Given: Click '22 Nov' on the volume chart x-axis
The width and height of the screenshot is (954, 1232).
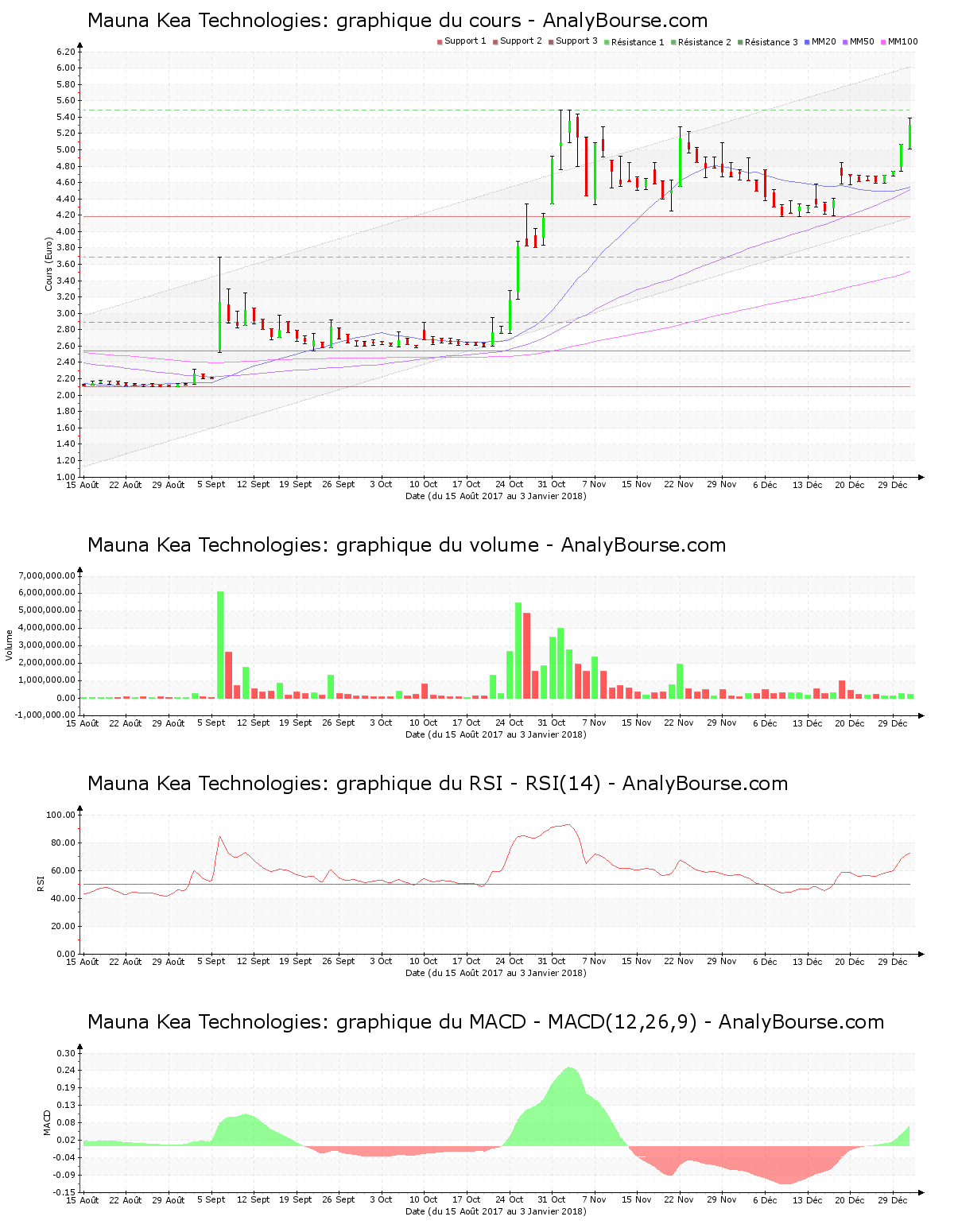Looking at the screenshot, I should (679, 723).
